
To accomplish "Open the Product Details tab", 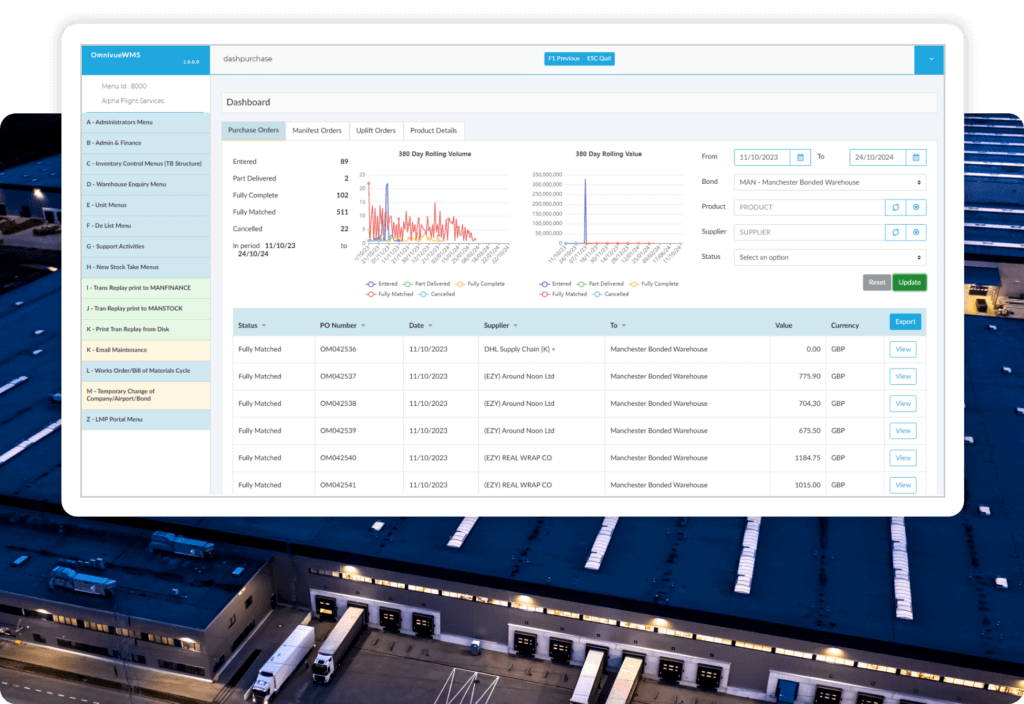I will pyautogui.click(x=433, y=131).
